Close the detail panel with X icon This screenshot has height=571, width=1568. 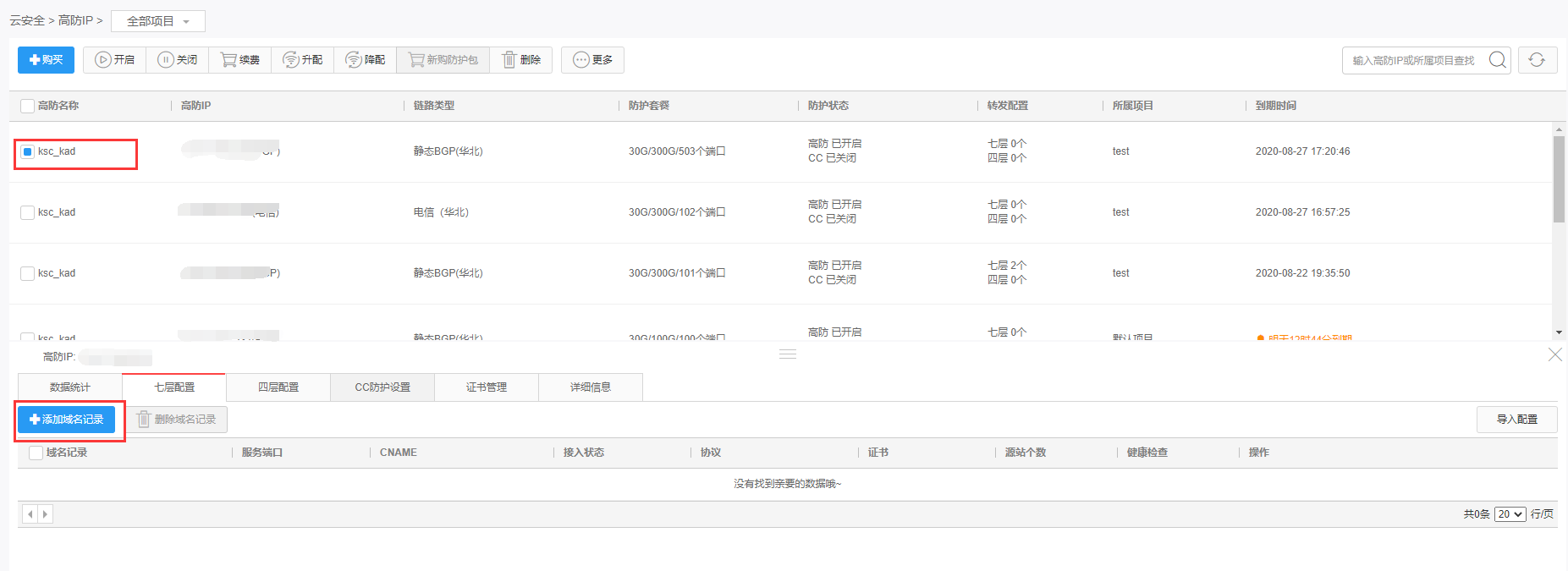[1555, 354]
